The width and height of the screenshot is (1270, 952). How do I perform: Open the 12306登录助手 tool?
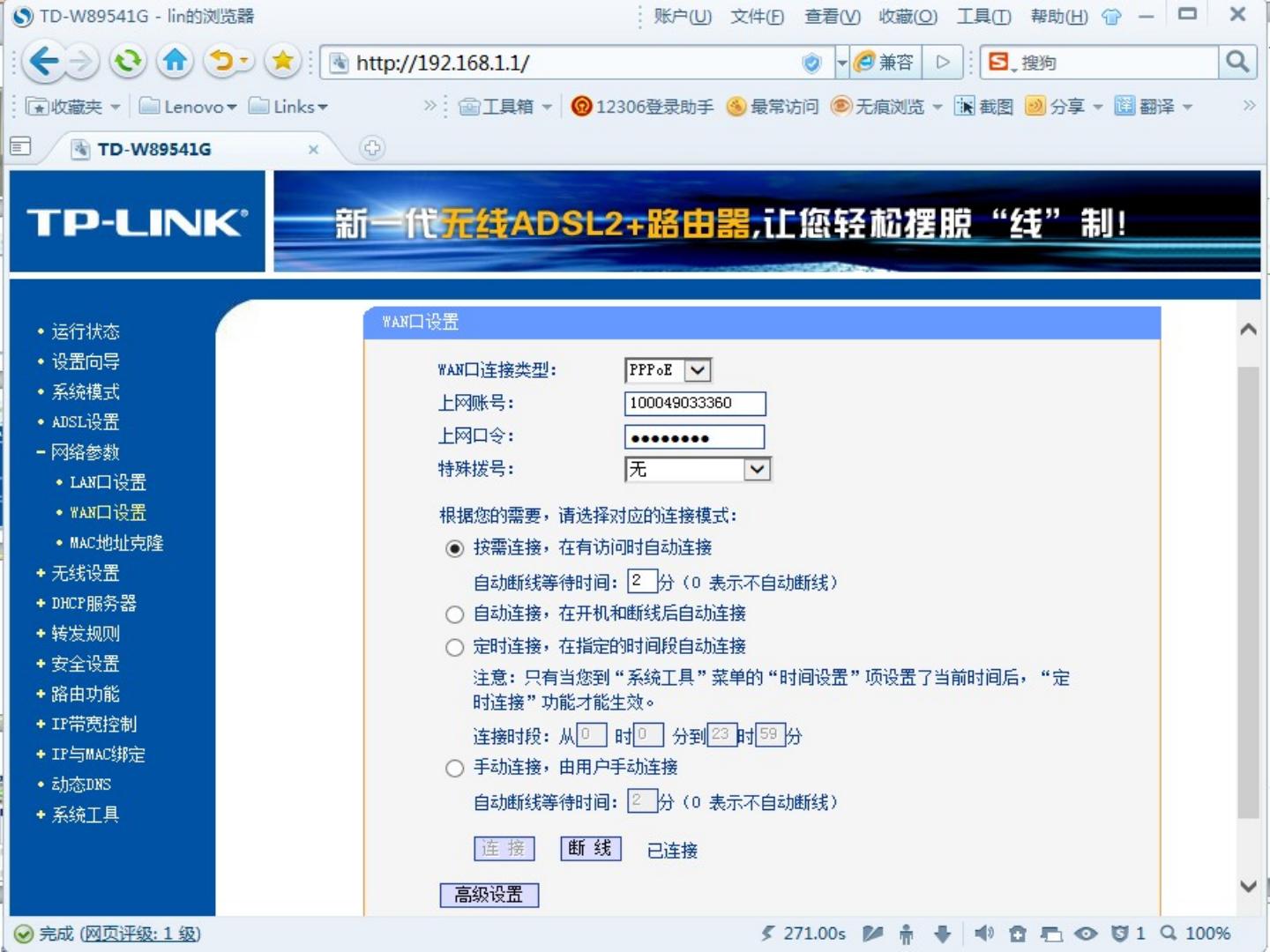(x=643, y=107)
